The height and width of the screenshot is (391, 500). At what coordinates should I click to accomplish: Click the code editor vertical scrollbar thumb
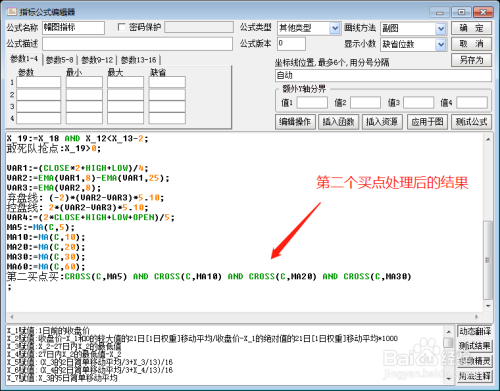click(488, 260)
